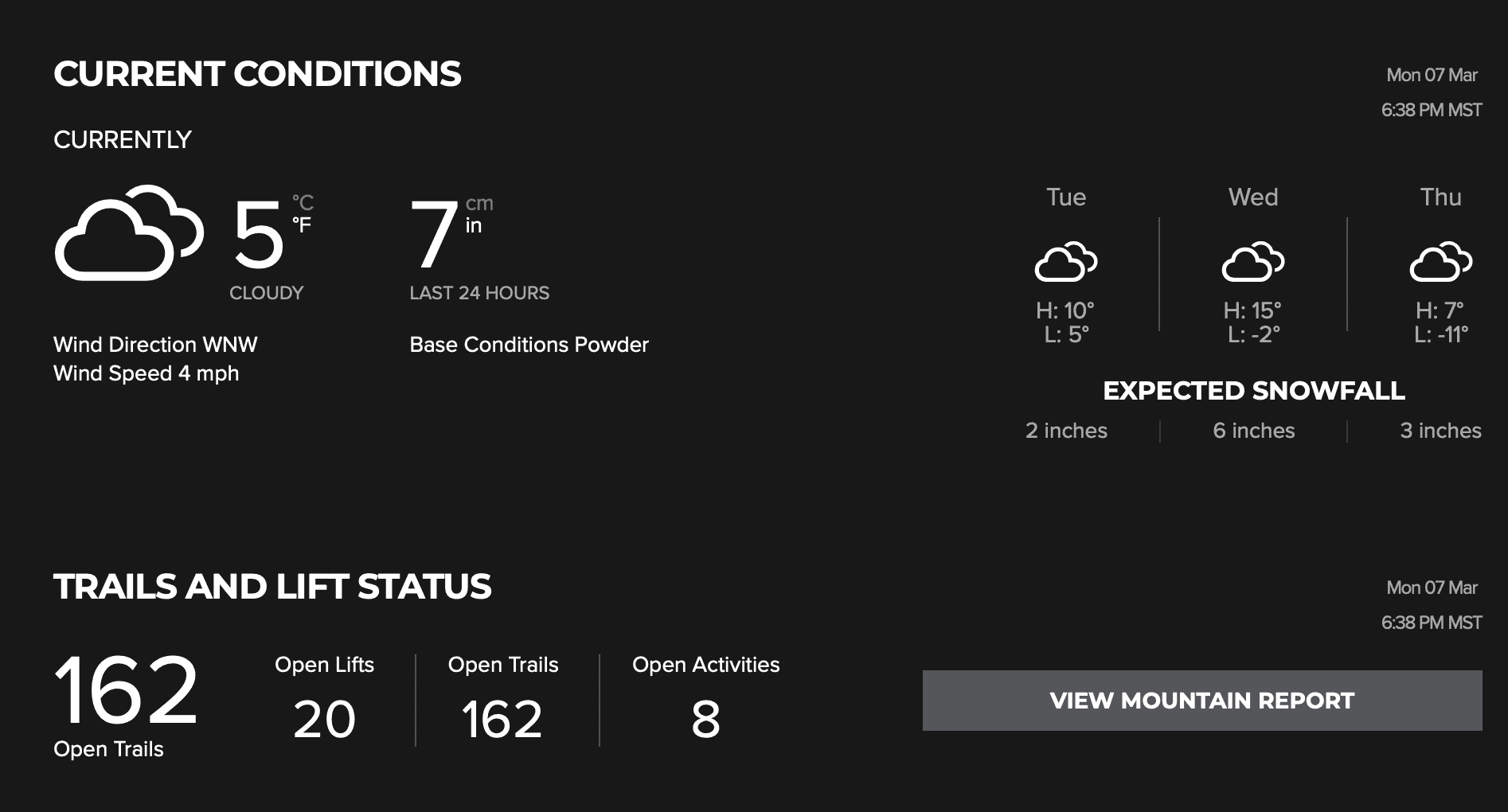
Task: Click the Trails and Lift Status heading
Action: click(272, 587)
